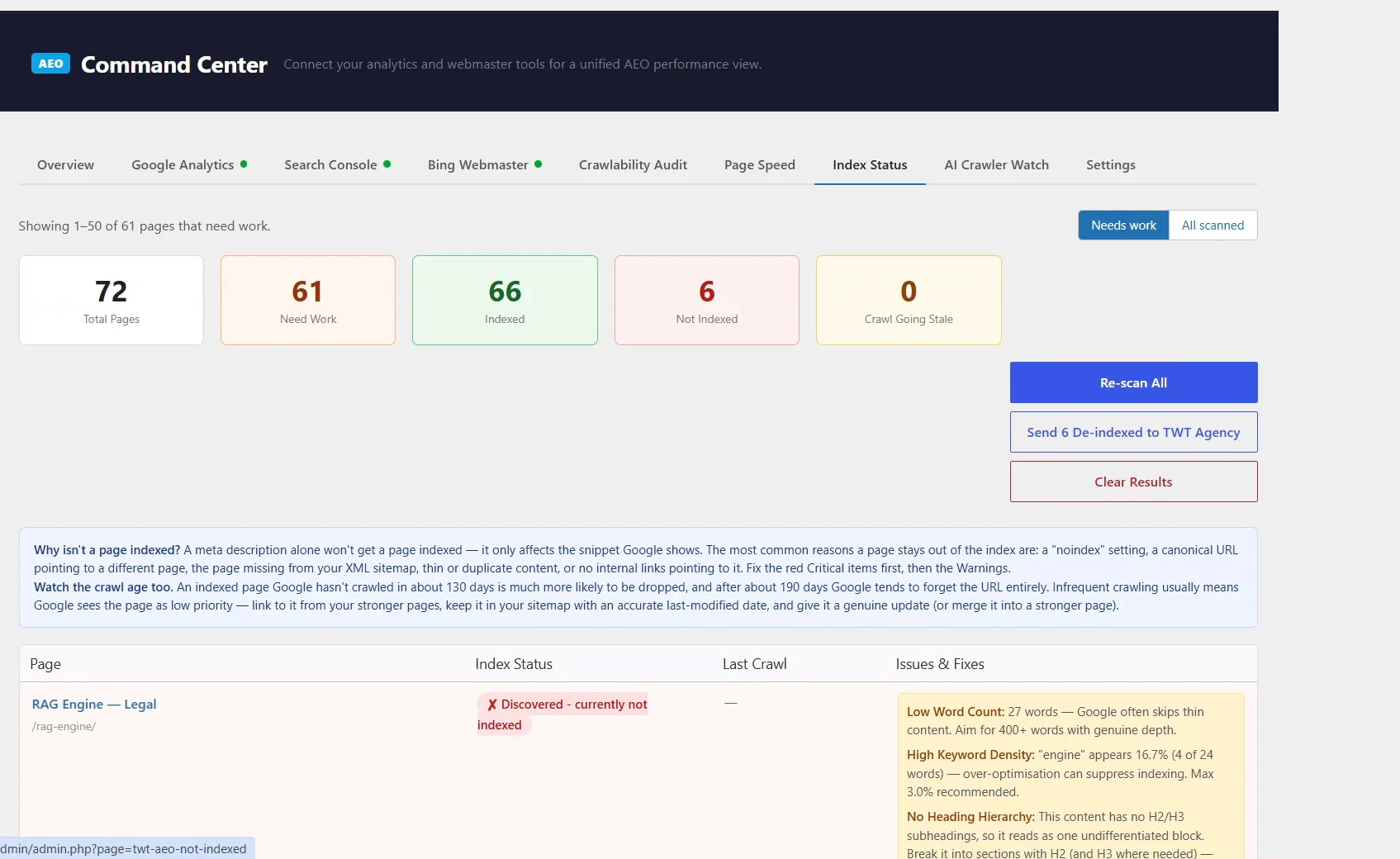Screen dimensions: 1400x859
Task: Switch to the Page Speed tab
Action: coord(760,165)
